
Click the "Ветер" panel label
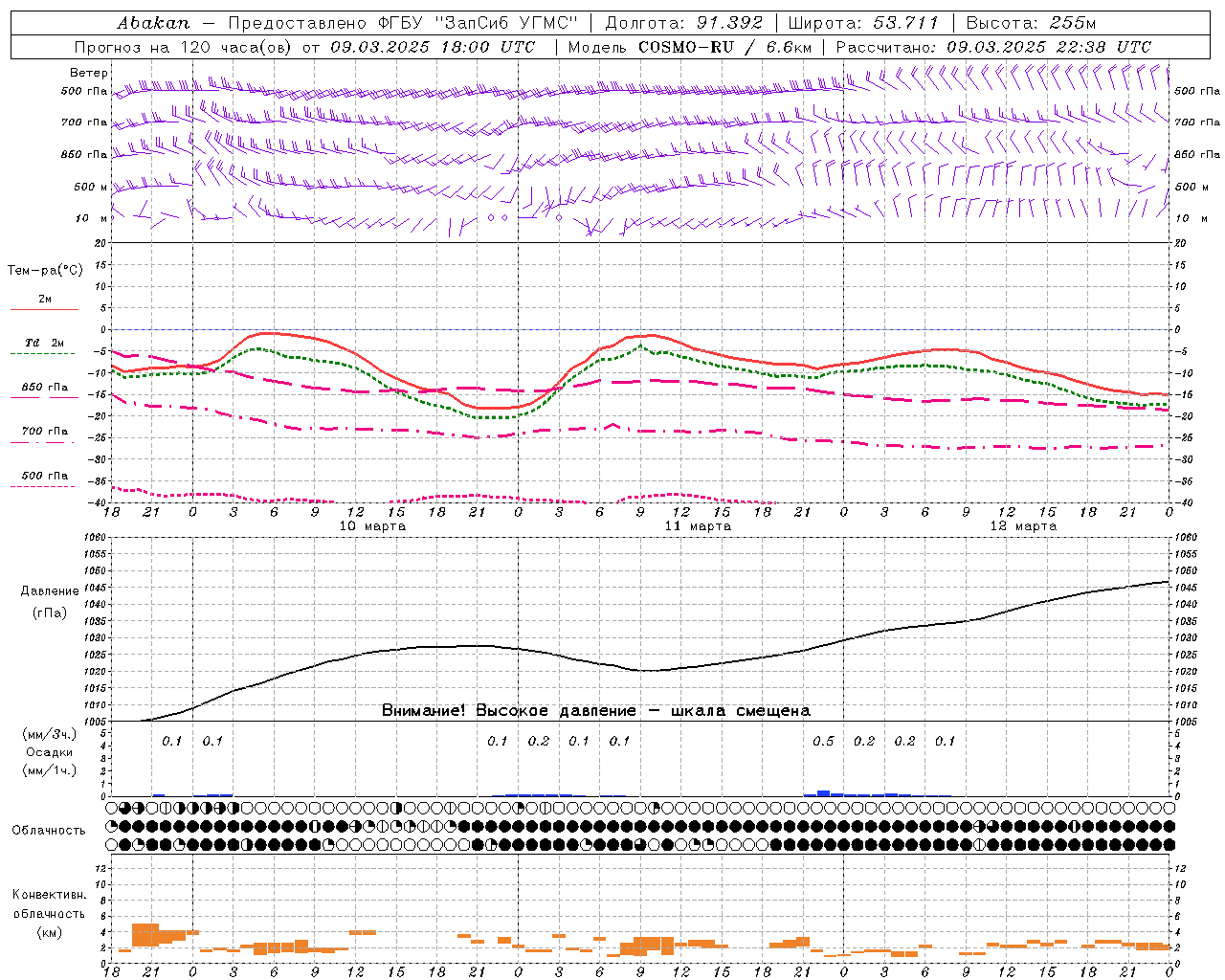point(89,73)
